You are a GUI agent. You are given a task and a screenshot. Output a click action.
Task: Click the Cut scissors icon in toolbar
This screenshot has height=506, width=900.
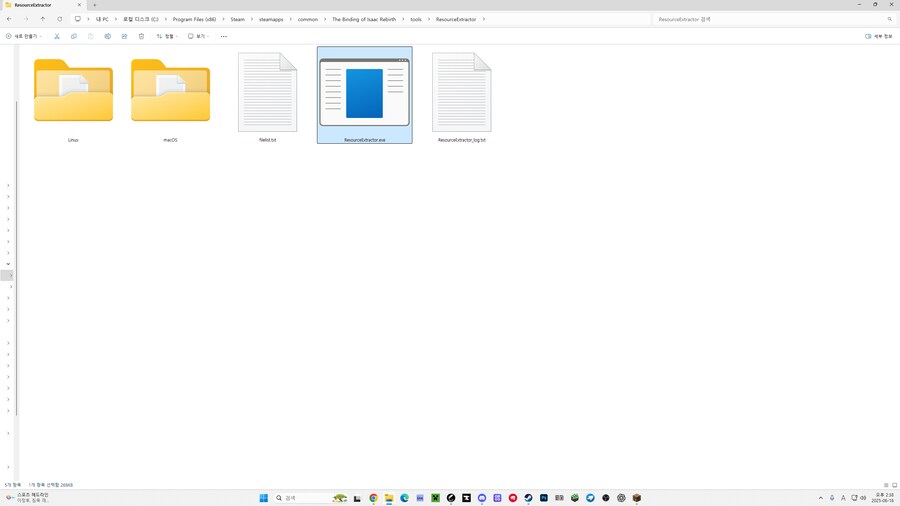pyautogui.click(x=57, y=36)
